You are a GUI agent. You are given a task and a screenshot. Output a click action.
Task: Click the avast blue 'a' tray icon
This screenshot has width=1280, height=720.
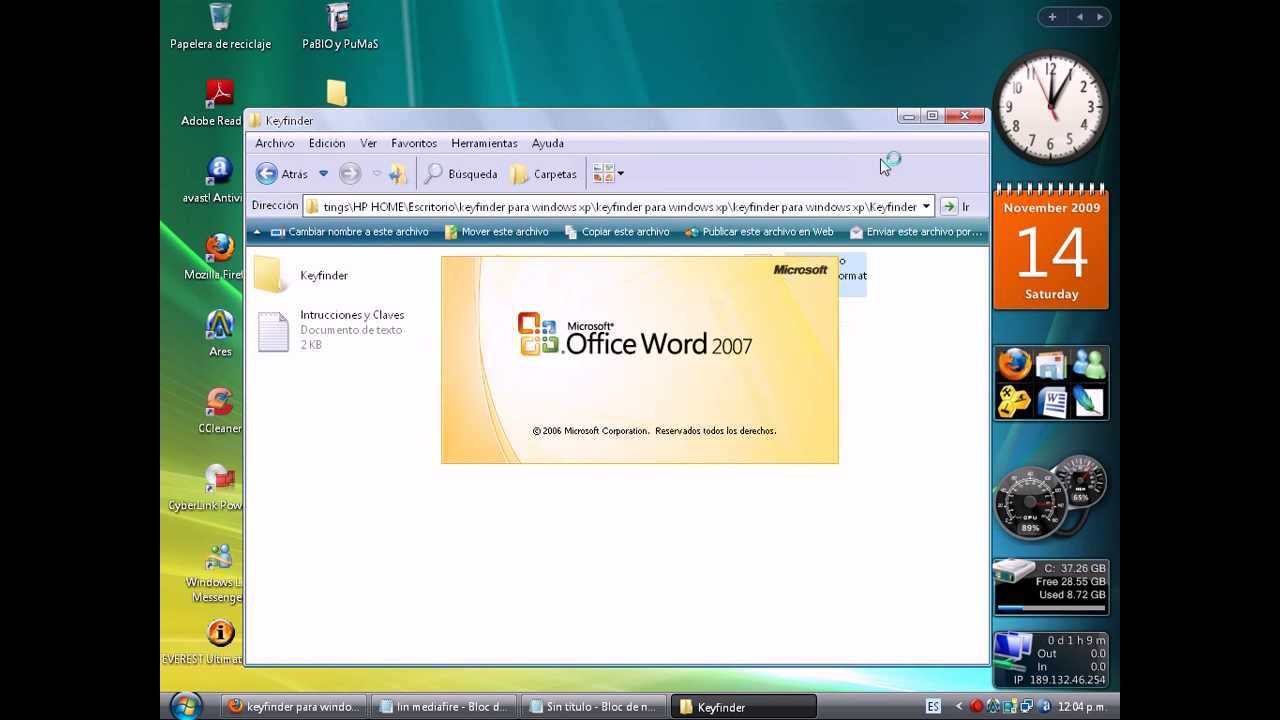coord(1046,706)
